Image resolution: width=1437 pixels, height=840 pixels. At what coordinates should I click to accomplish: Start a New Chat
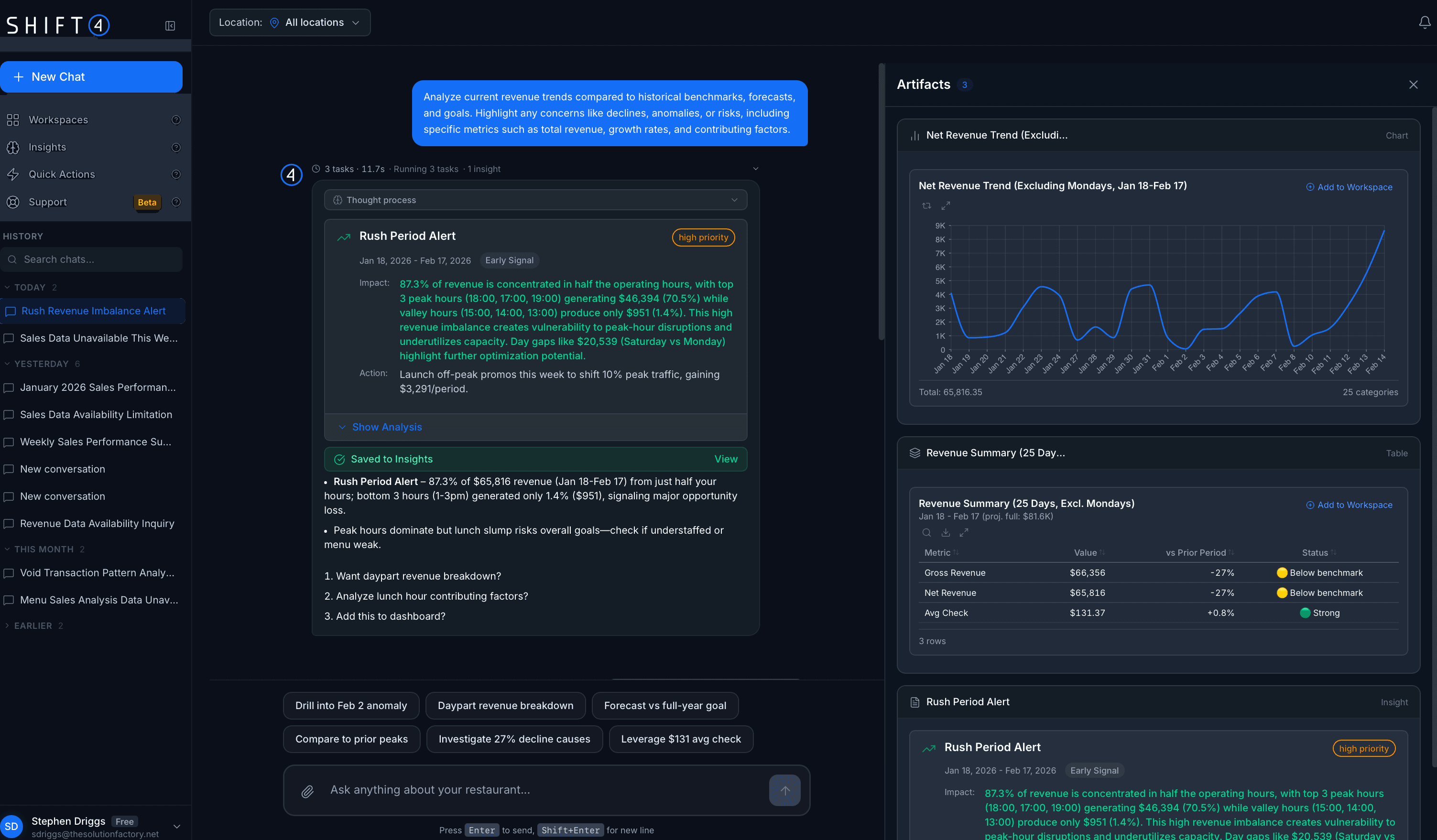(91, 77)
